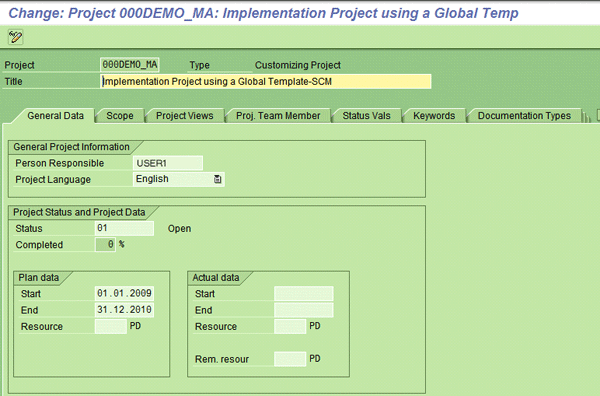Click the Project ID field 000DEMO_MA
Screen dimensions: 600x396
pyautogui.click(x=130, y=65)
